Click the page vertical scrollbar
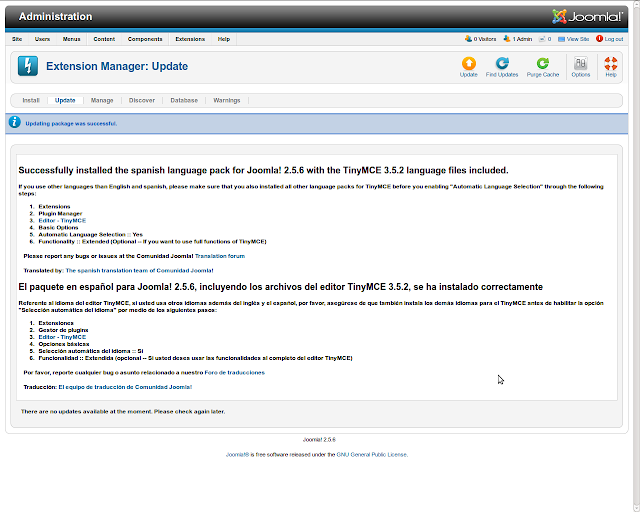This screenshot has width=640, height=512. coord(637,256)
